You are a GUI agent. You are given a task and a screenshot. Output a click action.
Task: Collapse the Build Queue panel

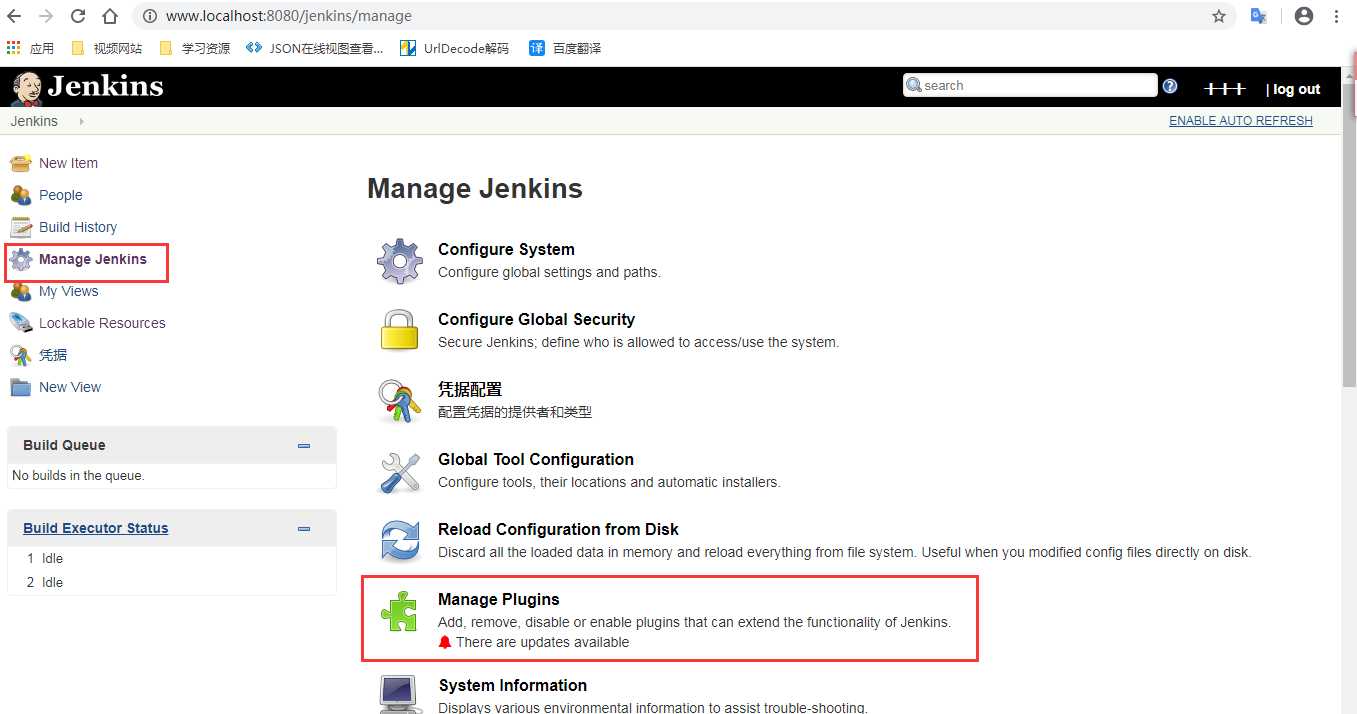point(304,446)
